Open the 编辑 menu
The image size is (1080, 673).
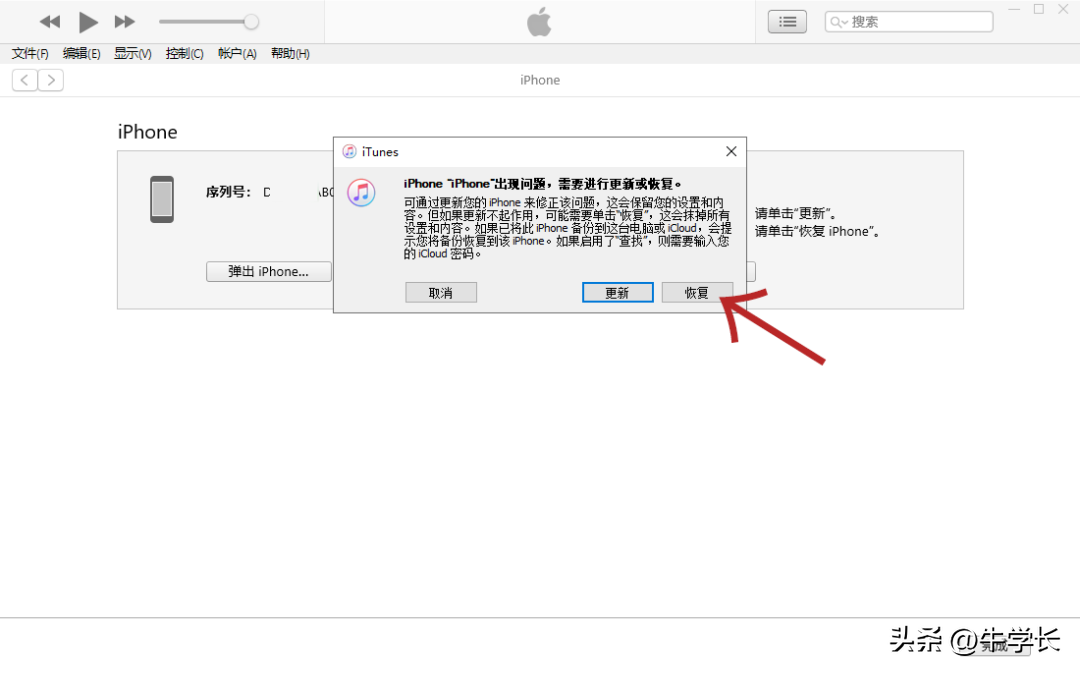click(x=81, y=53)
